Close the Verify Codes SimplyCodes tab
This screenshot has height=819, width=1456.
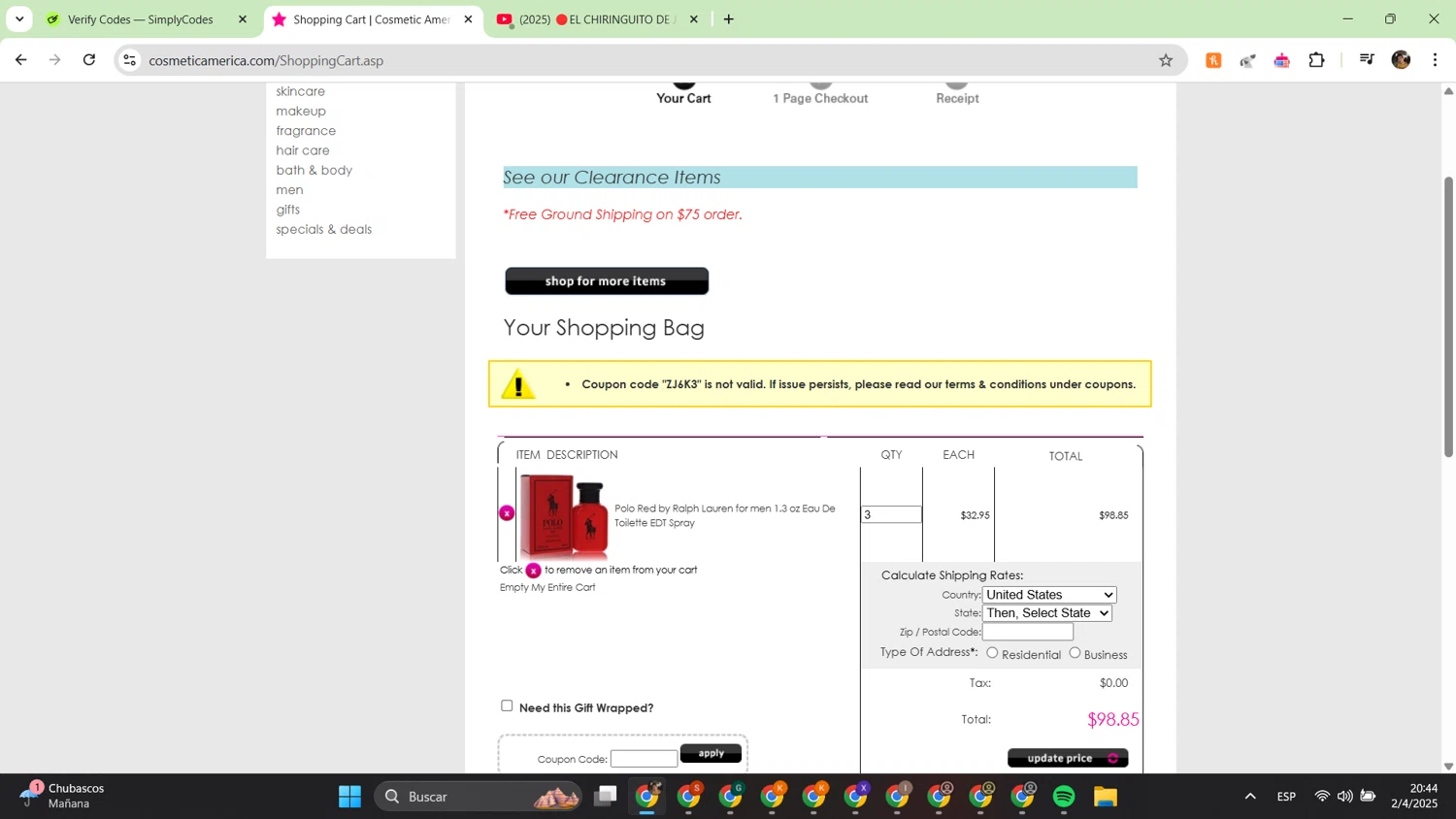click(243, 19)
